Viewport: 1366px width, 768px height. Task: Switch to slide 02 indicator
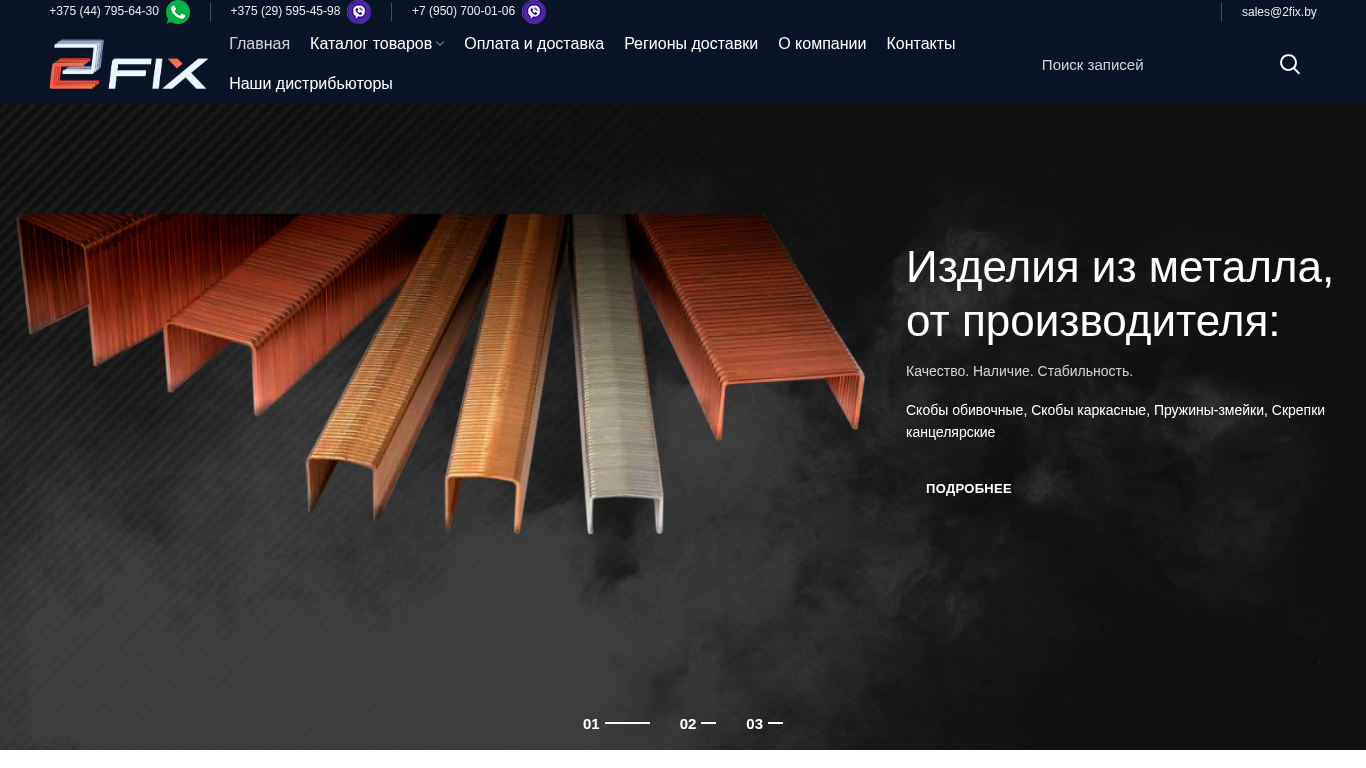(x=697, y=724)
